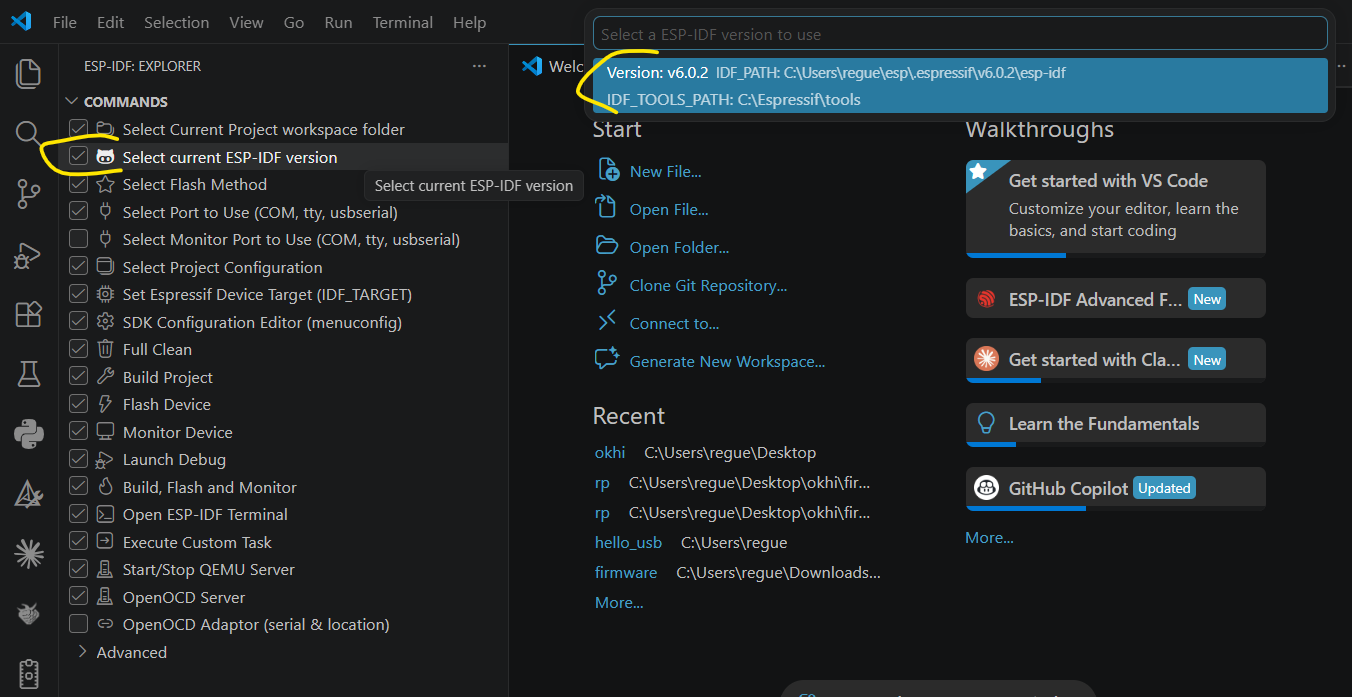Choose the Version v6.0.2 ESP-IDF option
This screenshot has height=697, width=1352.
(x=960, y=85)
